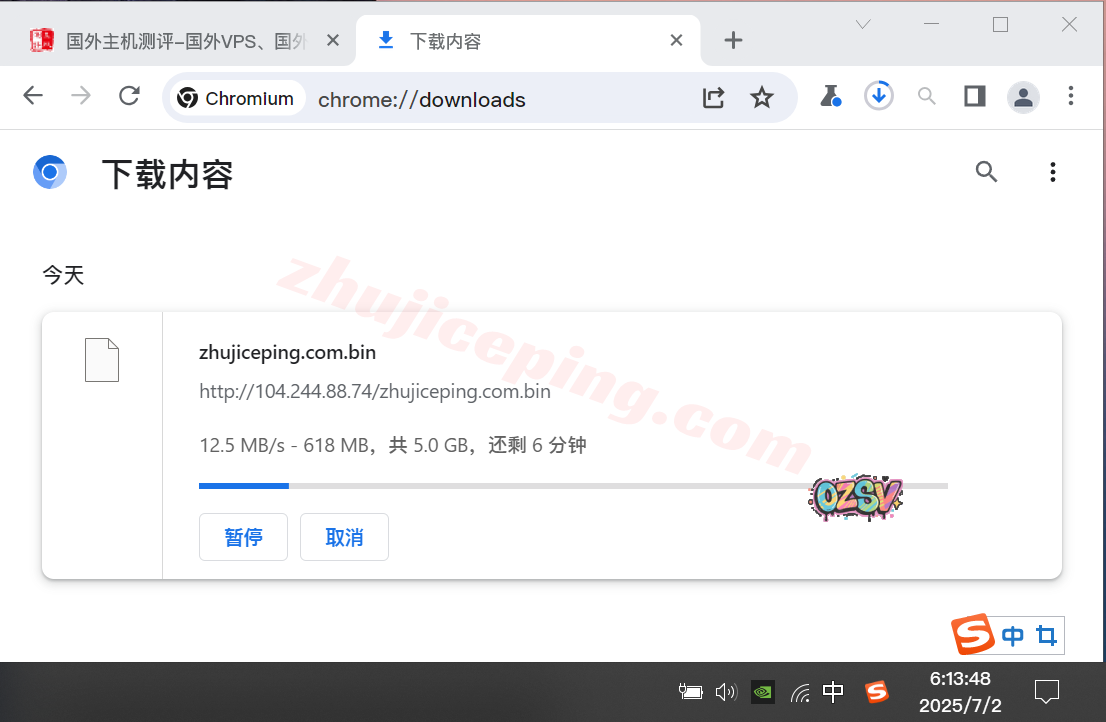Click the zhujiceping.com.bin download URL link
1106x722 pixels.
point(375,391)
